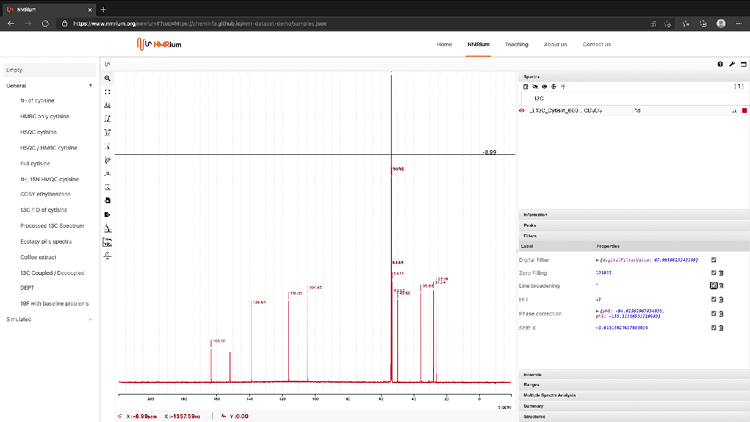Viewport: 750px width, 422px height.
Task: Disable the FFT filter checkbox
Action: click(x=713, y=299)
